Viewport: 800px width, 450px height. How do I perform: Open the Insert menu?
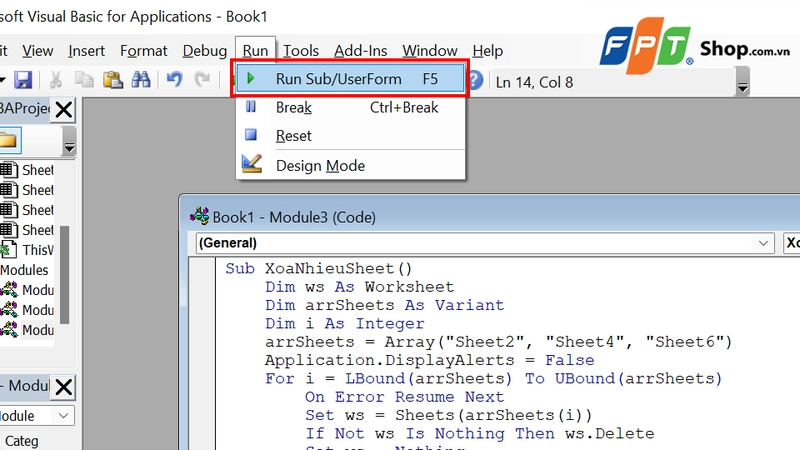tap(86, 51)
